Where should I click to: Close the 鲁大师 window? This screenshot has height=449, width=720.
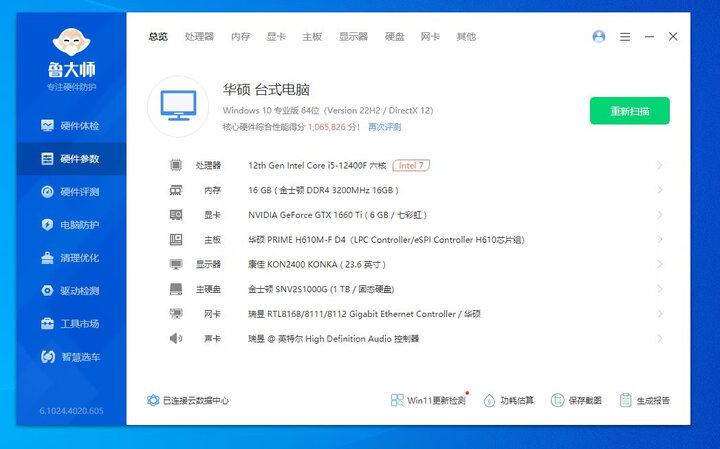pyautogui.click(x=673, y=37)
